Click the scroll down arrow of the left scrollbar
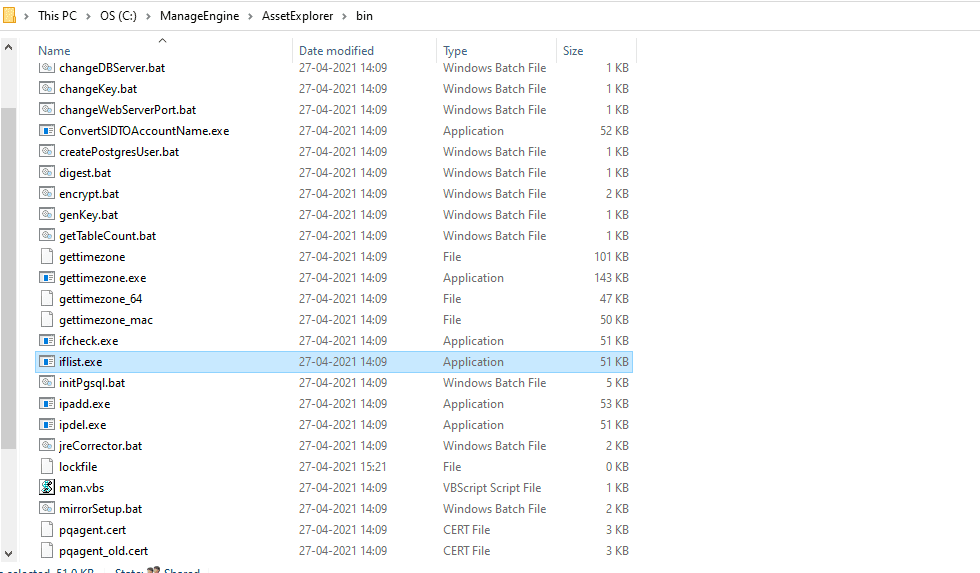This screenshot has height=573, width=980. point(8,554)
